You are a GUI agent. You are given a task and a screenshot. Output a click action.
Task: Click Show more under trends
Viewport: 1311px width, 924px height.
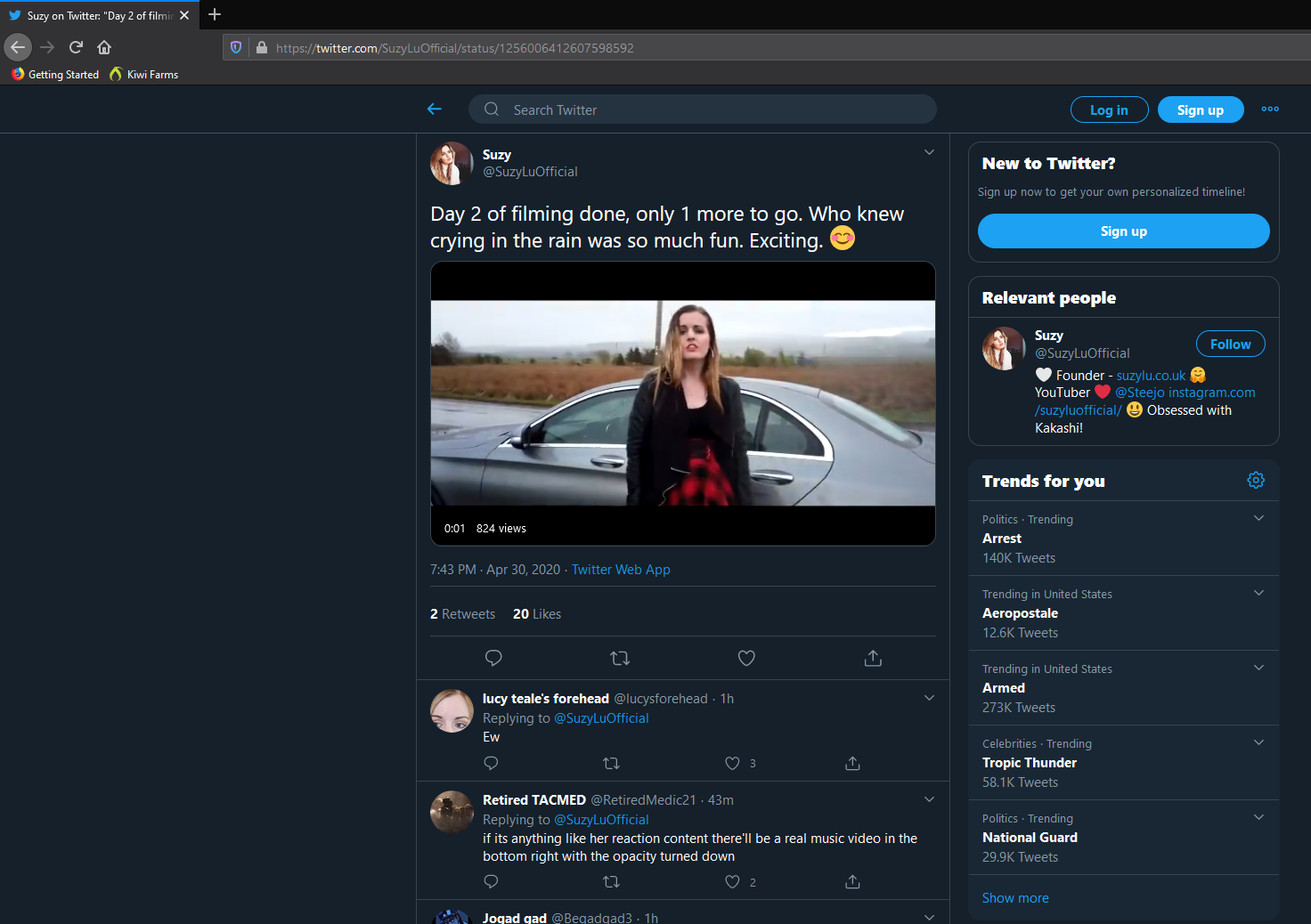1015,898
